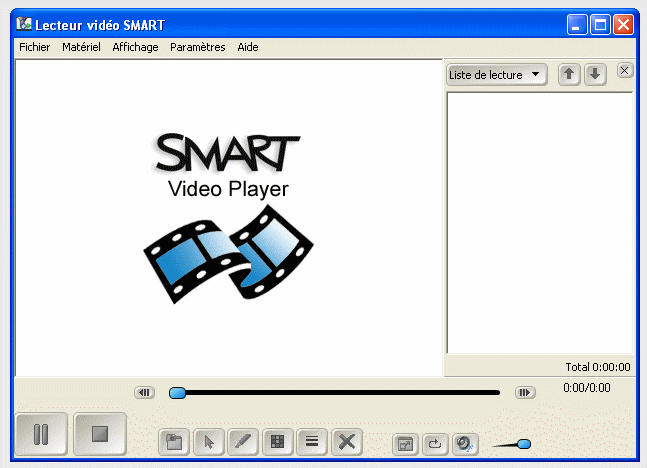Select the pen drawing tool
The image size is (647, 468).
[243, 442]
